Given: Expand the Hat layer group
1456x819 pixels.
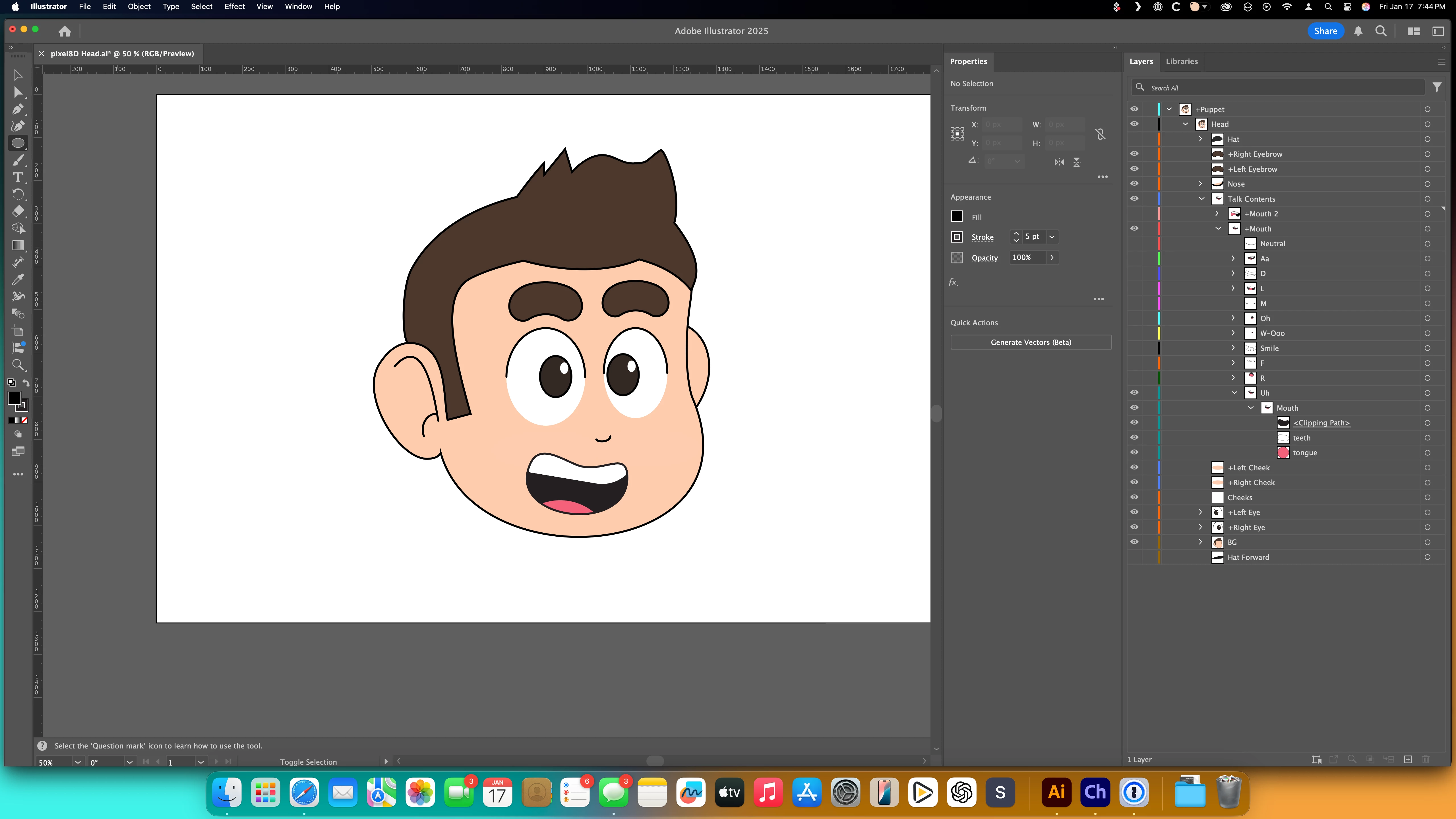Looking at the screenshot, I should coord(1201,139).
